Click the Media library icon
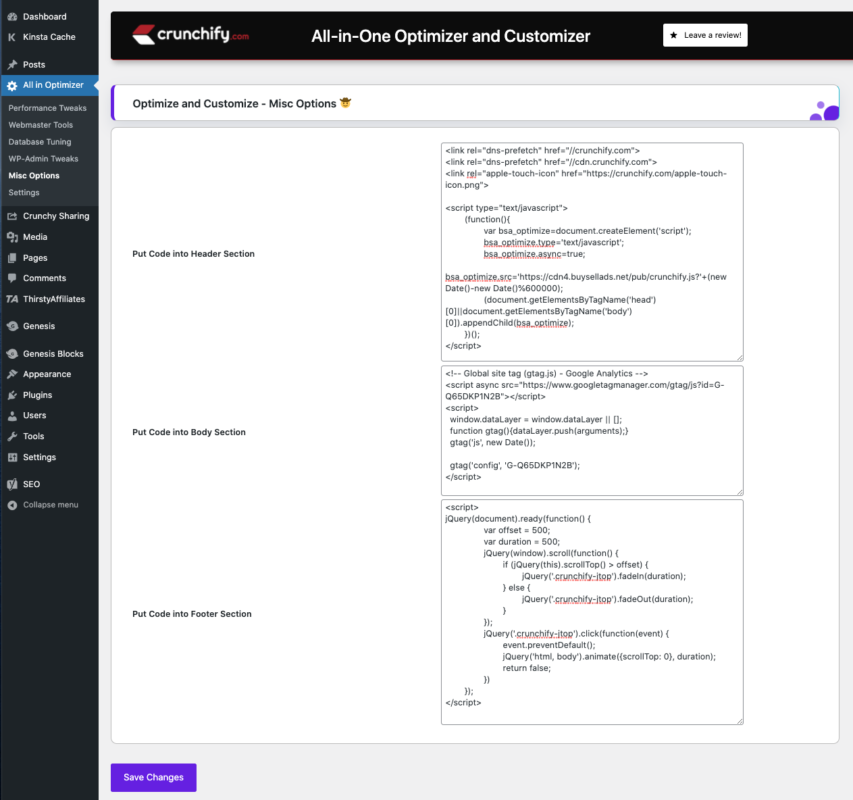Image resolution: width=853 pixels, height=800 pixels. click(x=12, y=237)
